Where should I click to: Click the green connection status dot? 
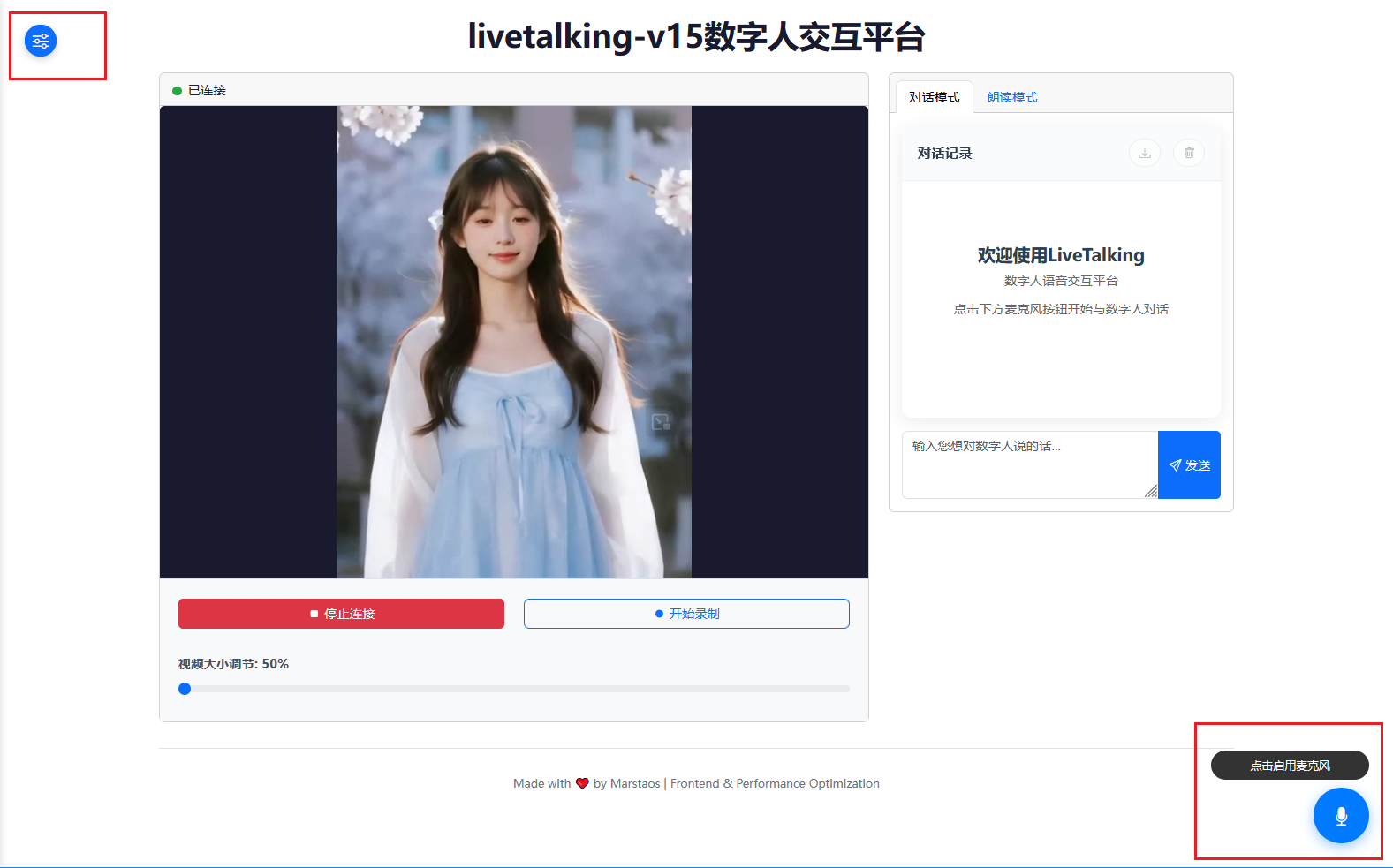point(177,91)
